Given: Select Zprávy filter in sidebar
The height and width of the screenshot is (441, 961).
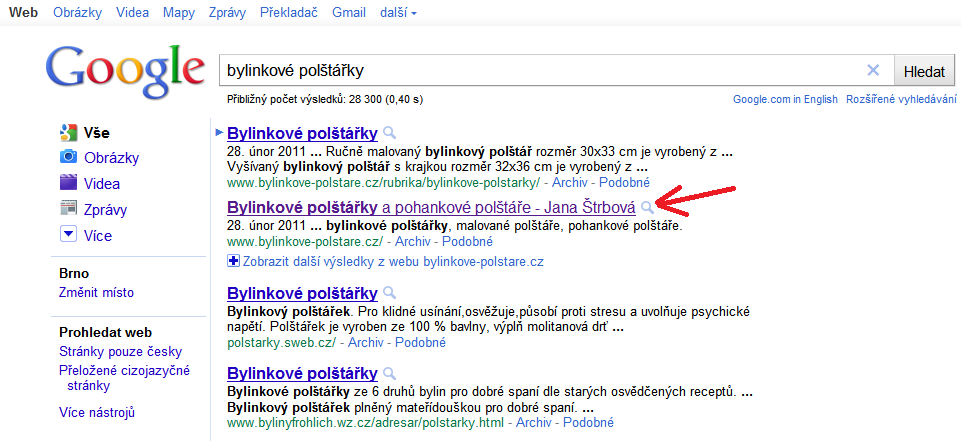Looking at the screenshot, I should click(105, 210).
